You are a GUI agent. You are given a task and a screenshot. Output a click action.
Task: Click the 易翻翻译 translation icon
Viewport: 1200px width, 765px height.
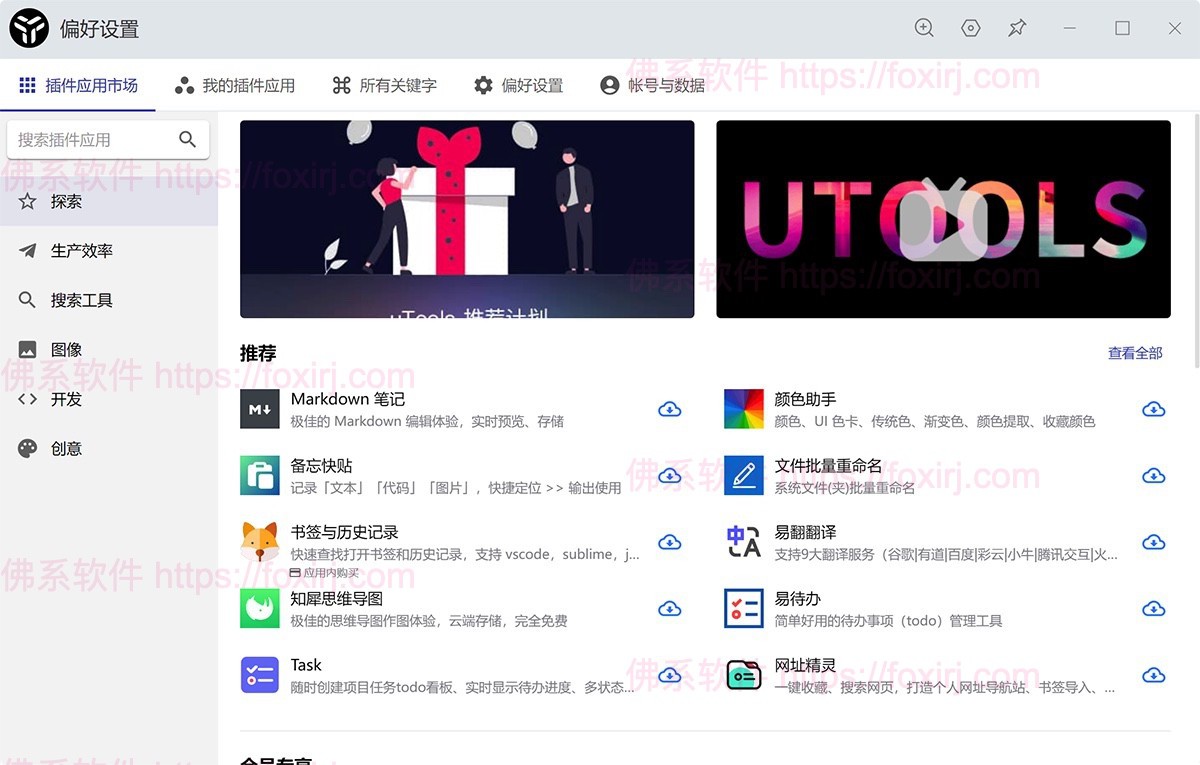pyautogui.click(x=744, y=542)
